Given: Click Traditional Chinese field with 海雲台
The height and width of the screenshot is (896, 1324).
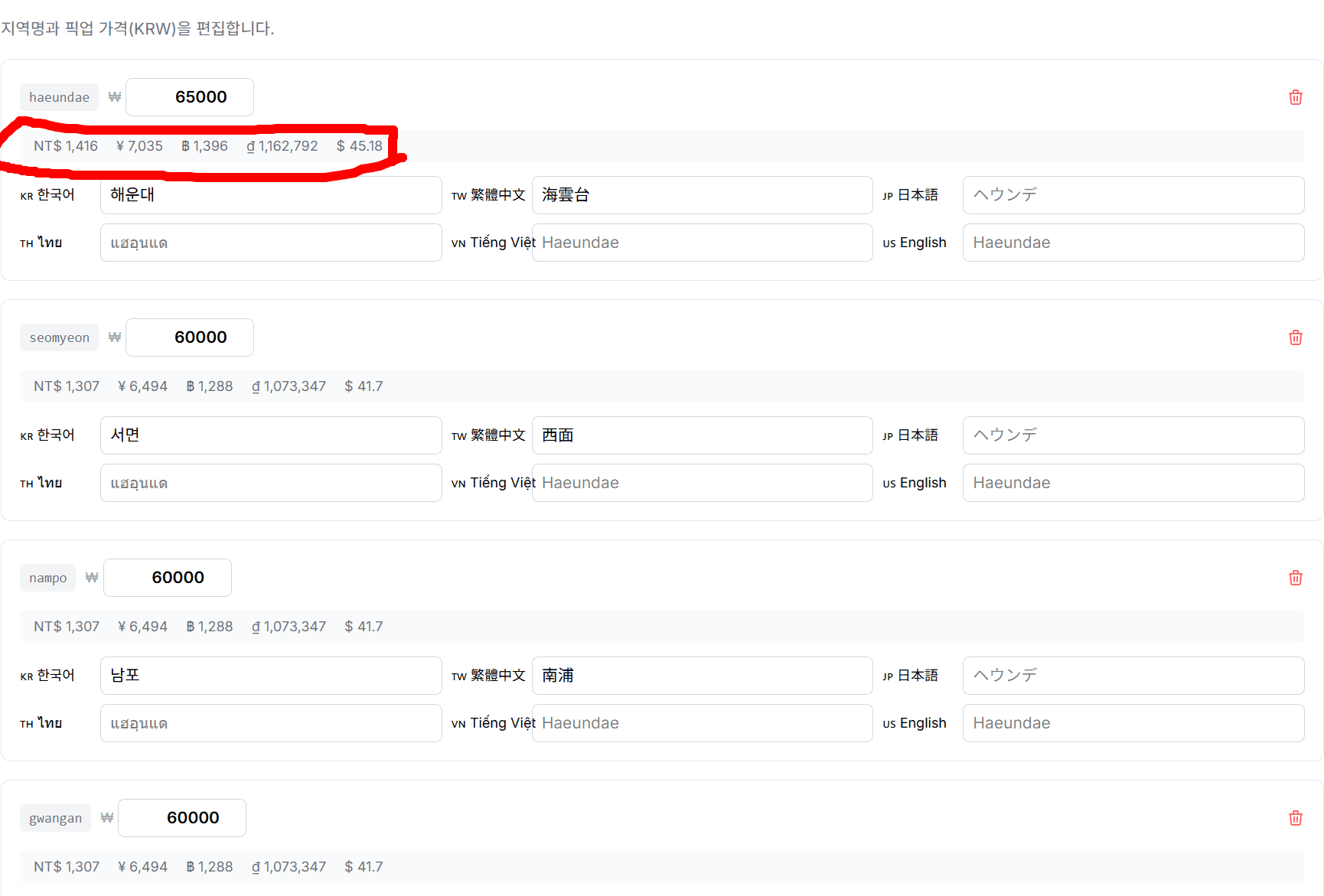Looking at the screenshot, I should (702, 195).
